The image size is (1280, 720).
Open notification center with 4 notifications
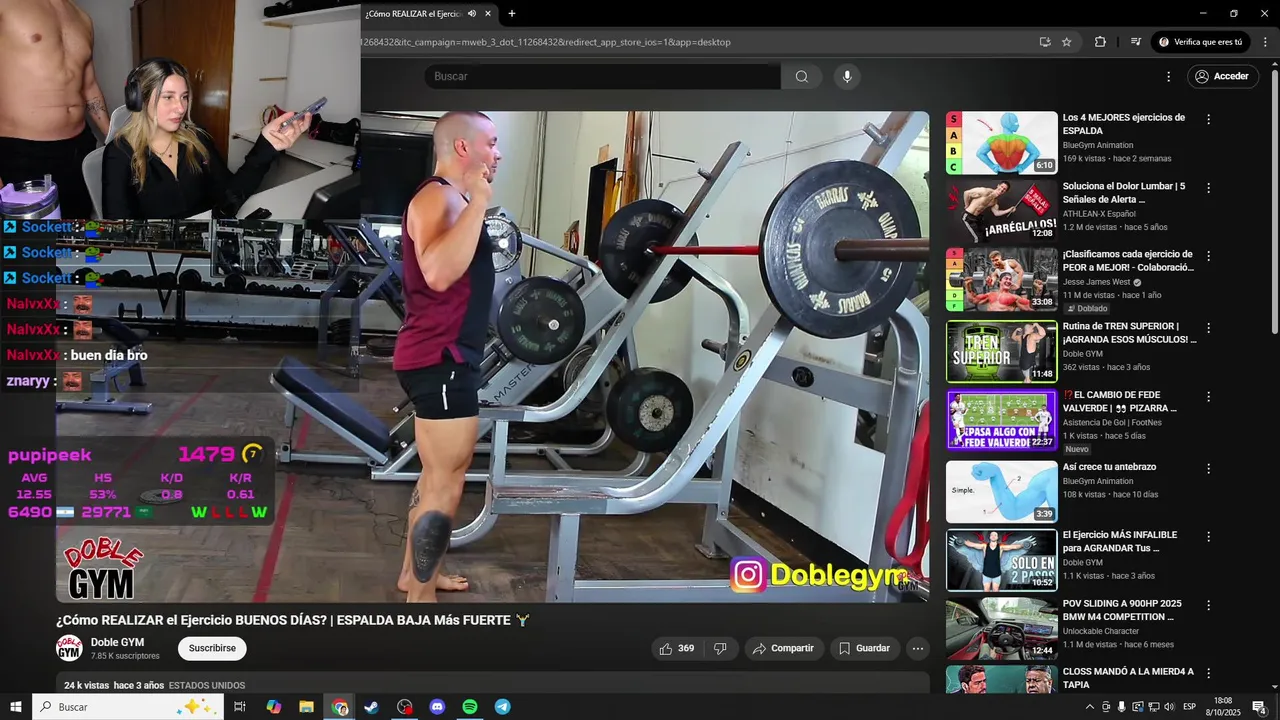(x=1259, y=707)
